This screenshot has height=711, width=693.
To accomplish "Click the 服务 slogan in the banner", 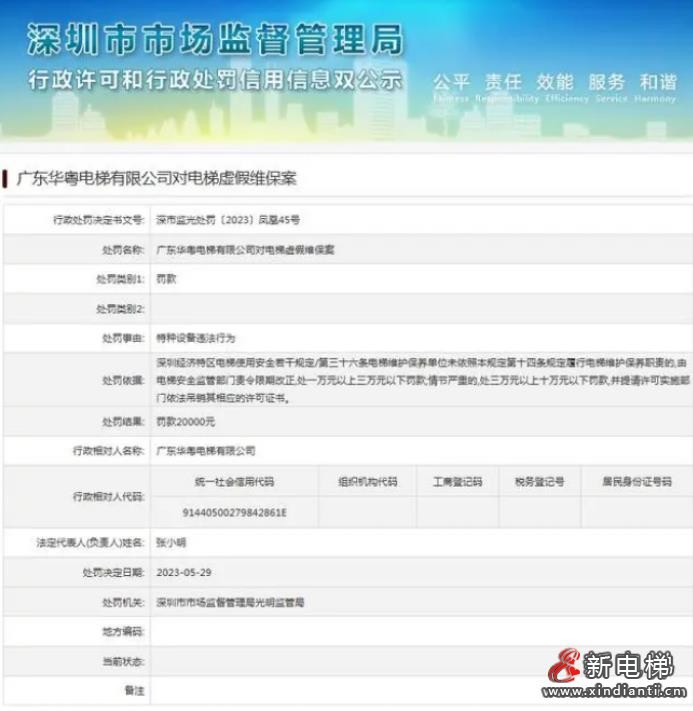I will (x=606, y=83).
